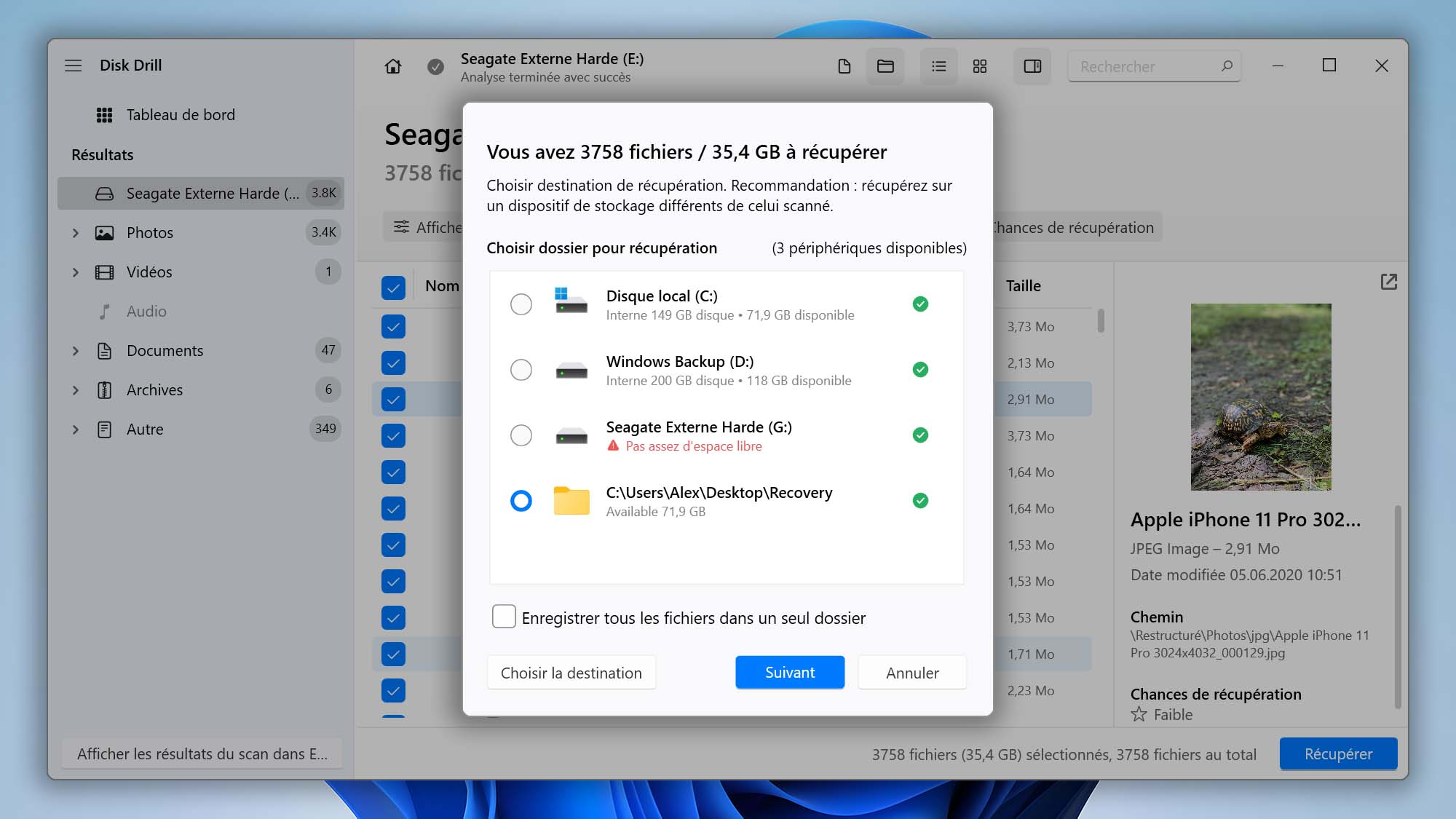Image resolution: width=1456 pixels, height=819 pixels.
Task: Toggle the preview panel icon
Action: [x=1032, y=66]
